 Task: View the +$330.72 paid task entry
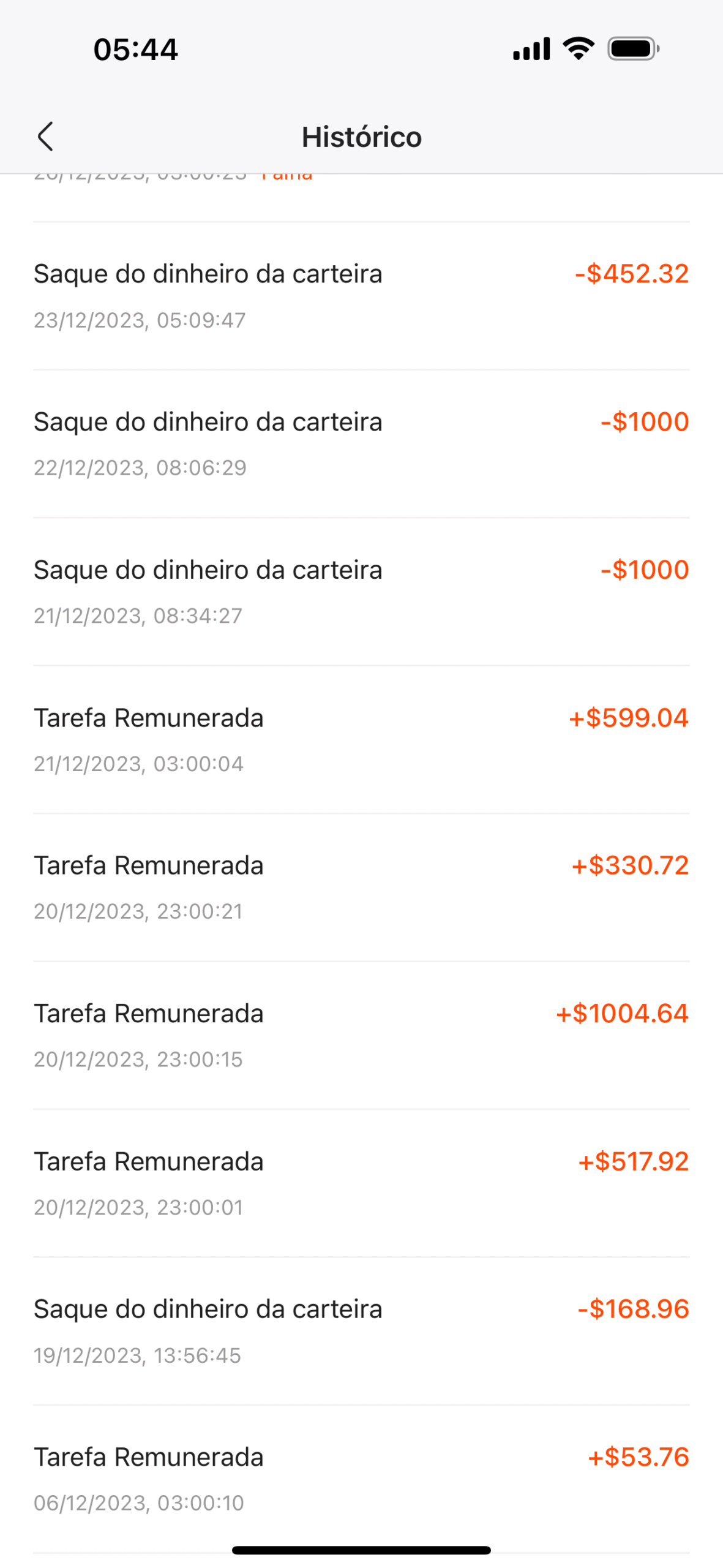(361, 888)
